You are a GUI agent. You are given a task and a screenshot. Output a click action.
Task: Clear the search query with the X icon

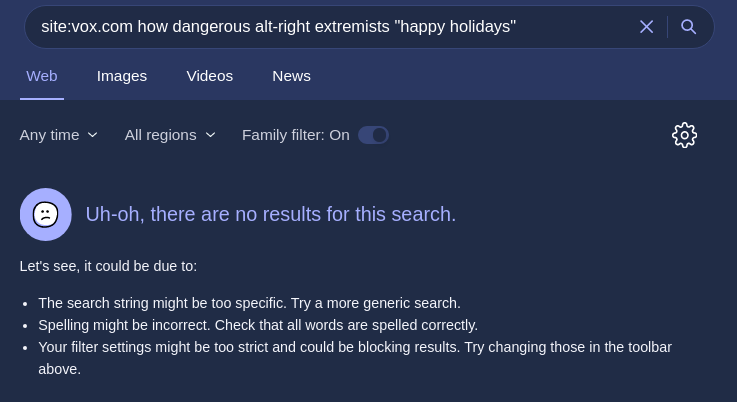(x=646, y=27)
